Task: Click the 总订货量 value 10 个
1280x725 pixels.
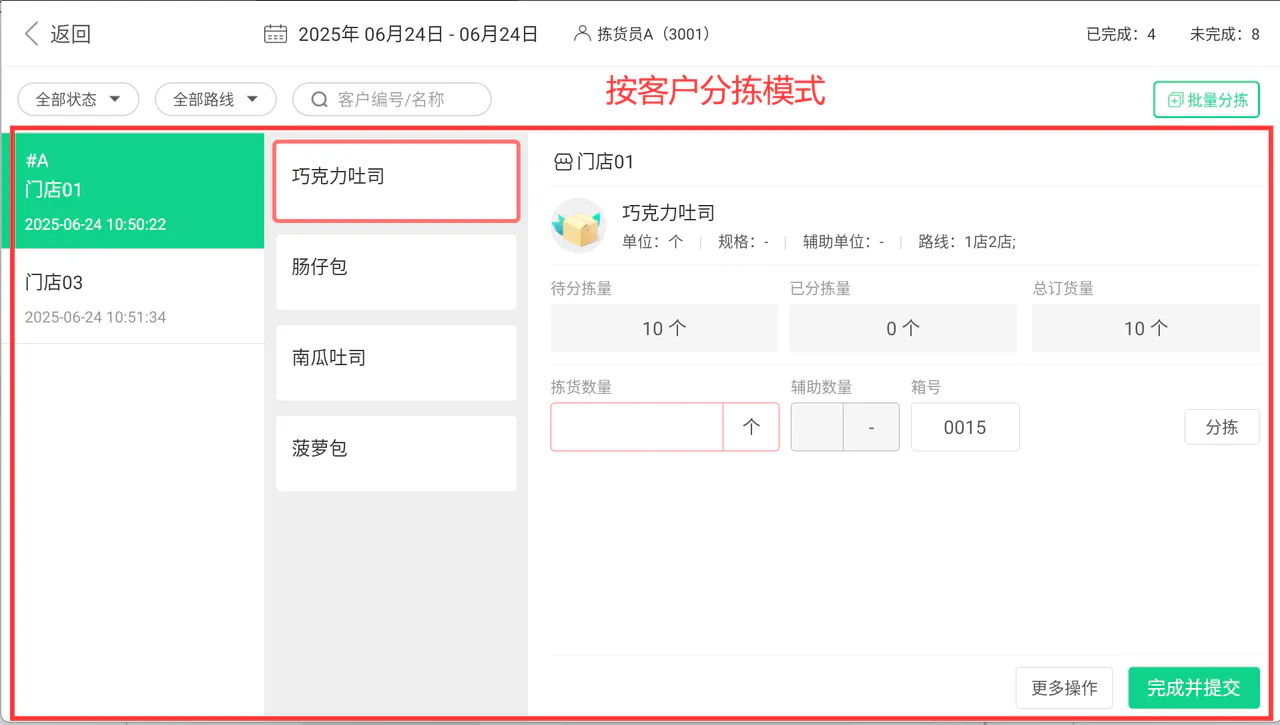Action: 1146,328
